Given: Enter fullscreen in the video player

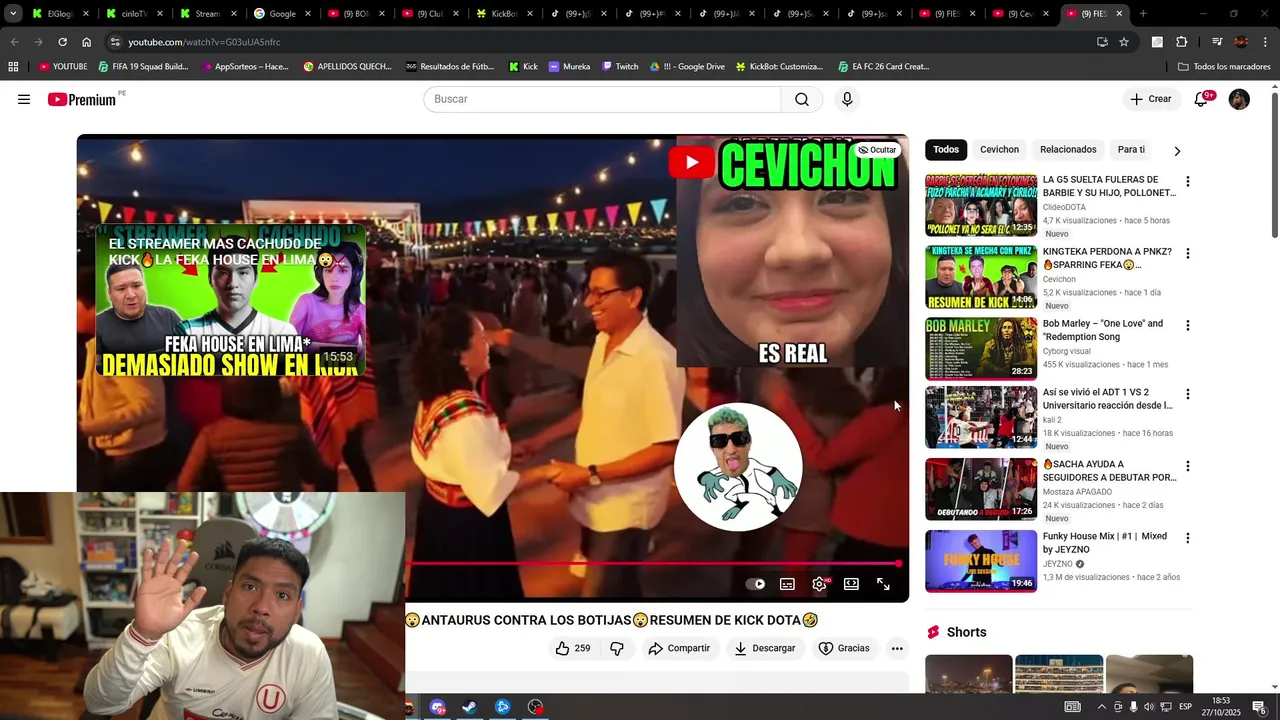Looking at the screenshot, I should [x=883, y=584].
